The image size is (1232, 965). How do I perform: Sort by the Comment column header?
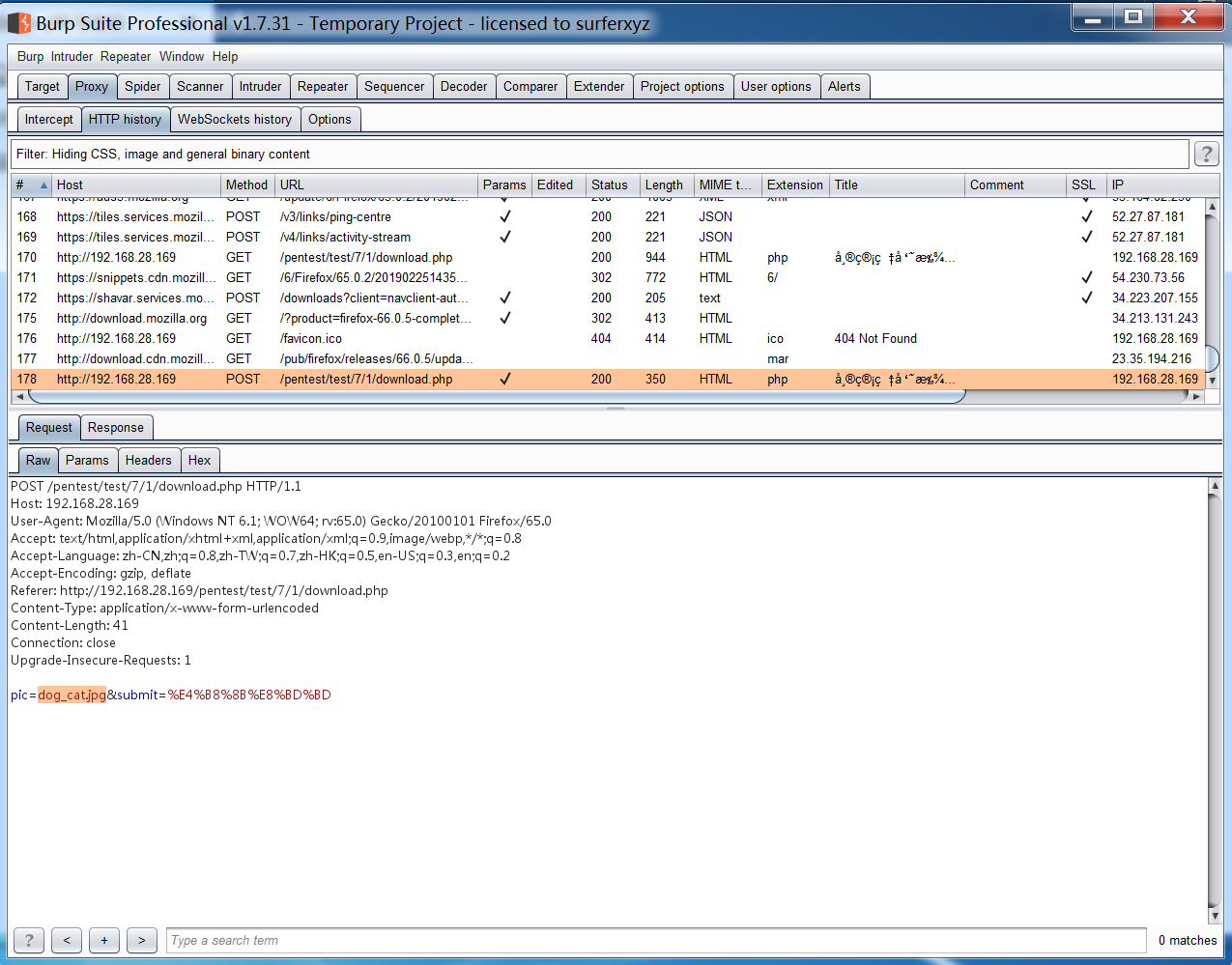1016,184
